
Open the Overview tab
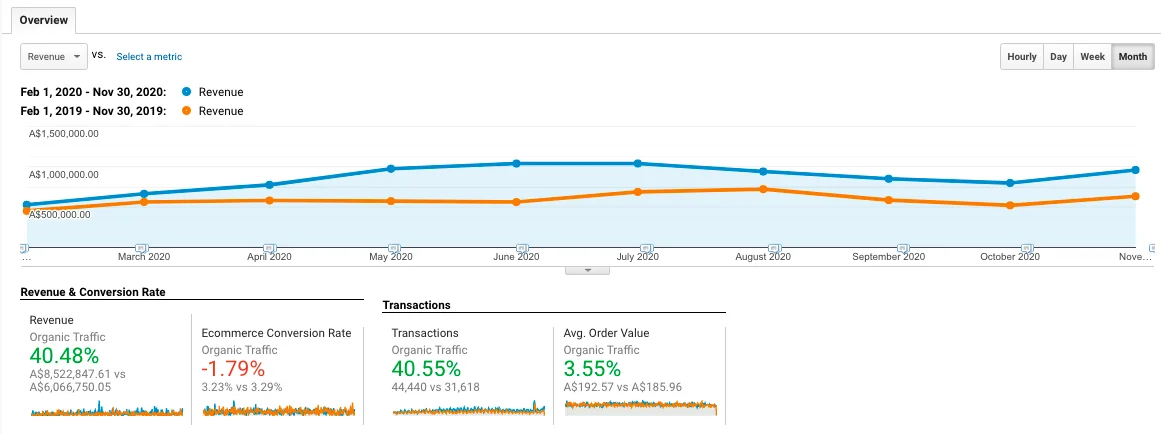point(42,20)
